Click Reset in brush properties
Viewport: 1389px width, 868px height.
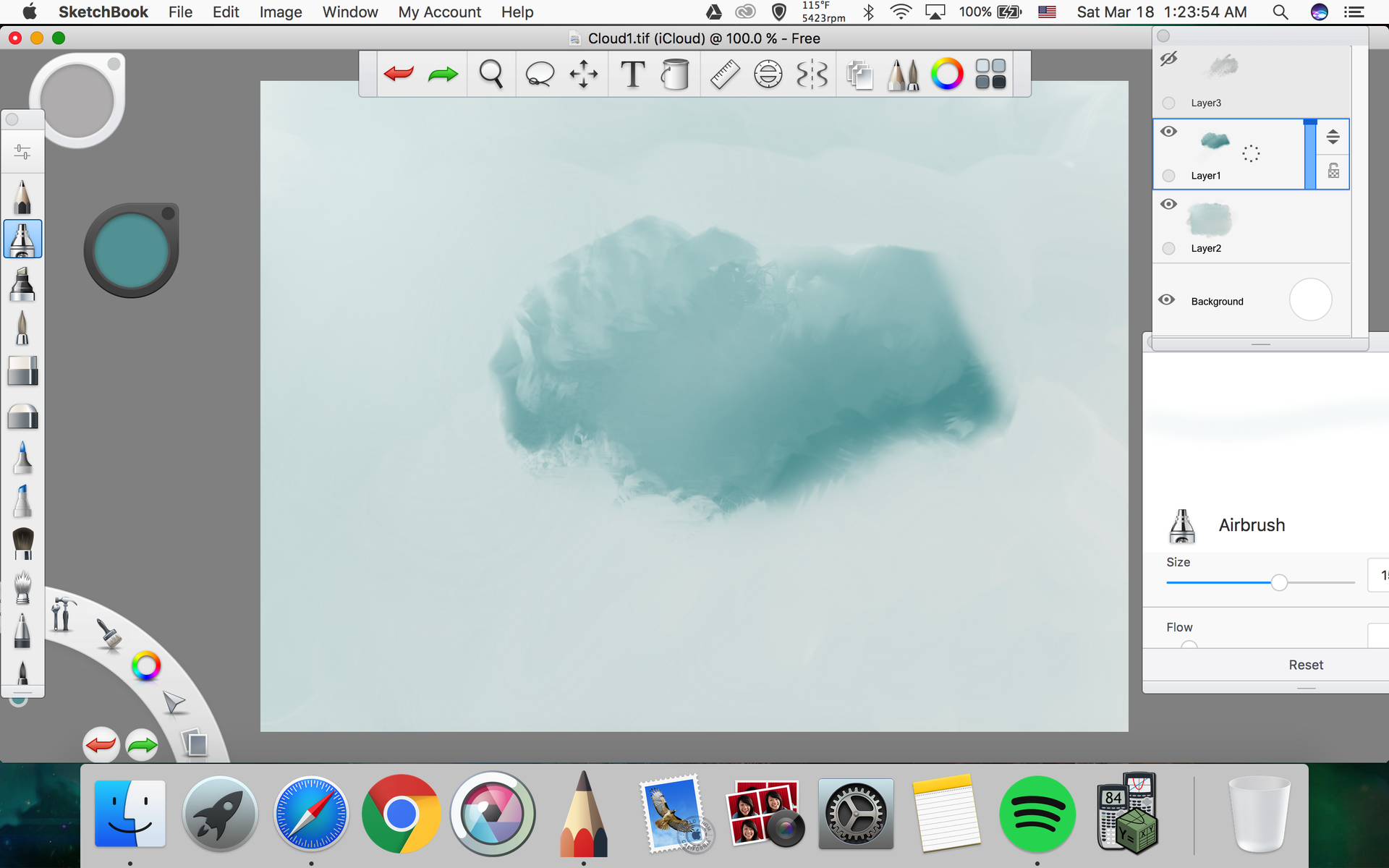(1306, 665)
